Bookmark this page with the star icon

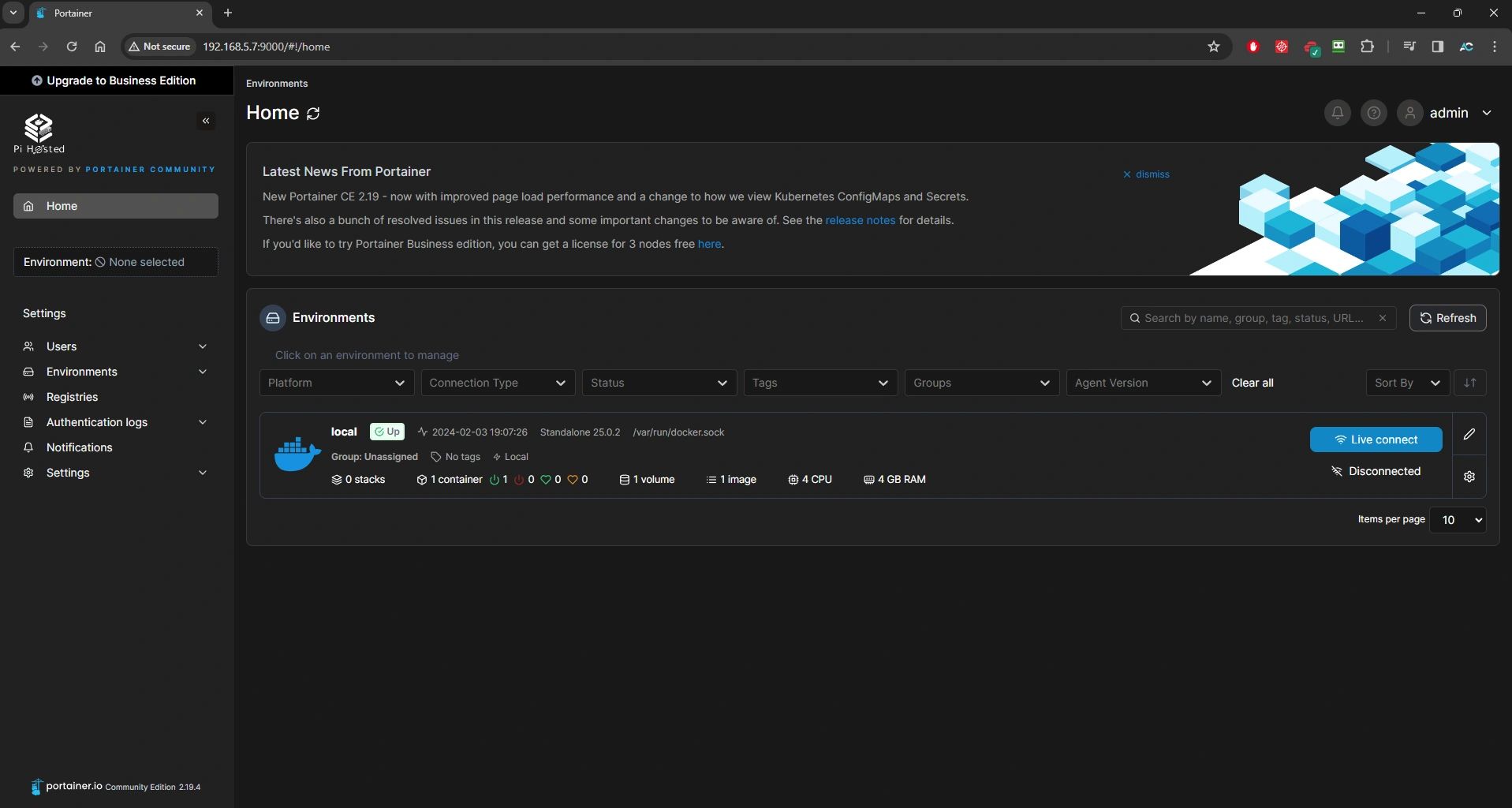tap(1213, 47)
